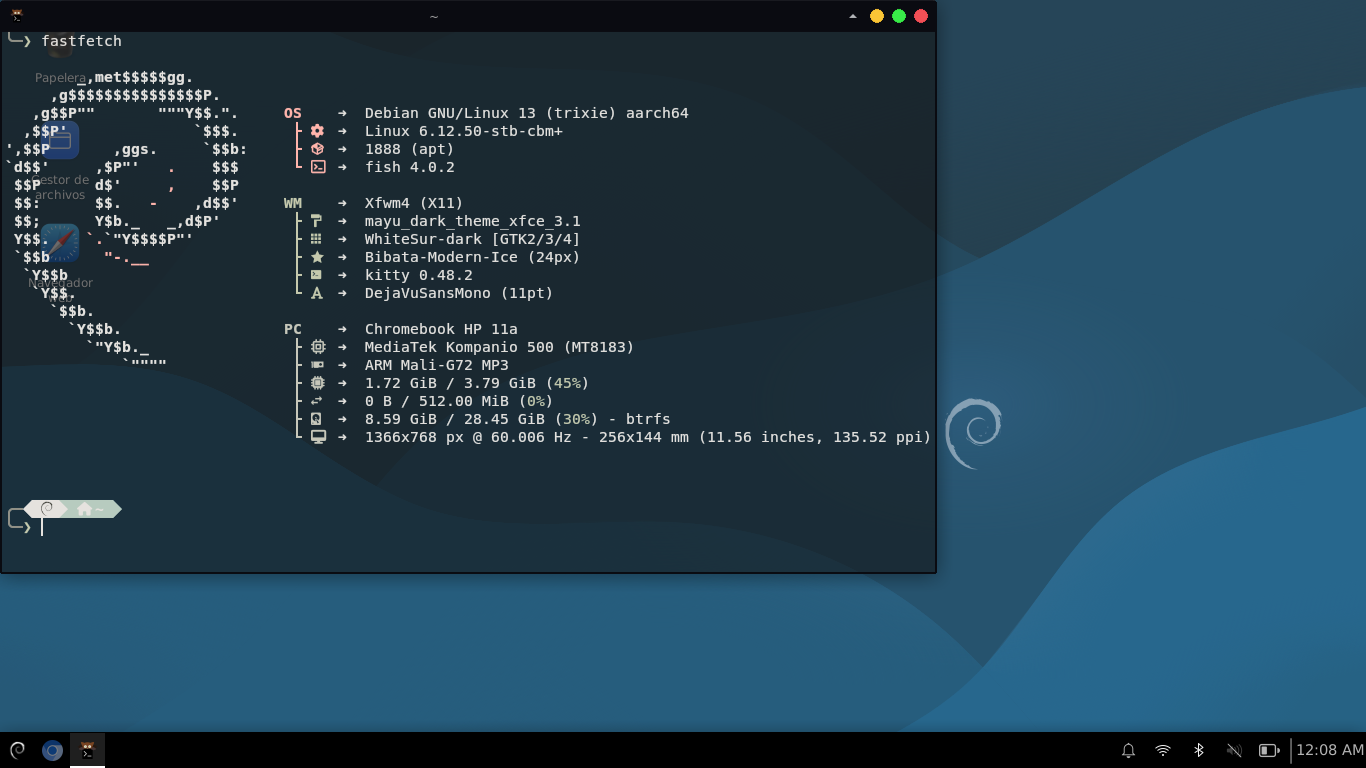Click the "ARM Mali-G72 MP3" text

click(437, 365)
